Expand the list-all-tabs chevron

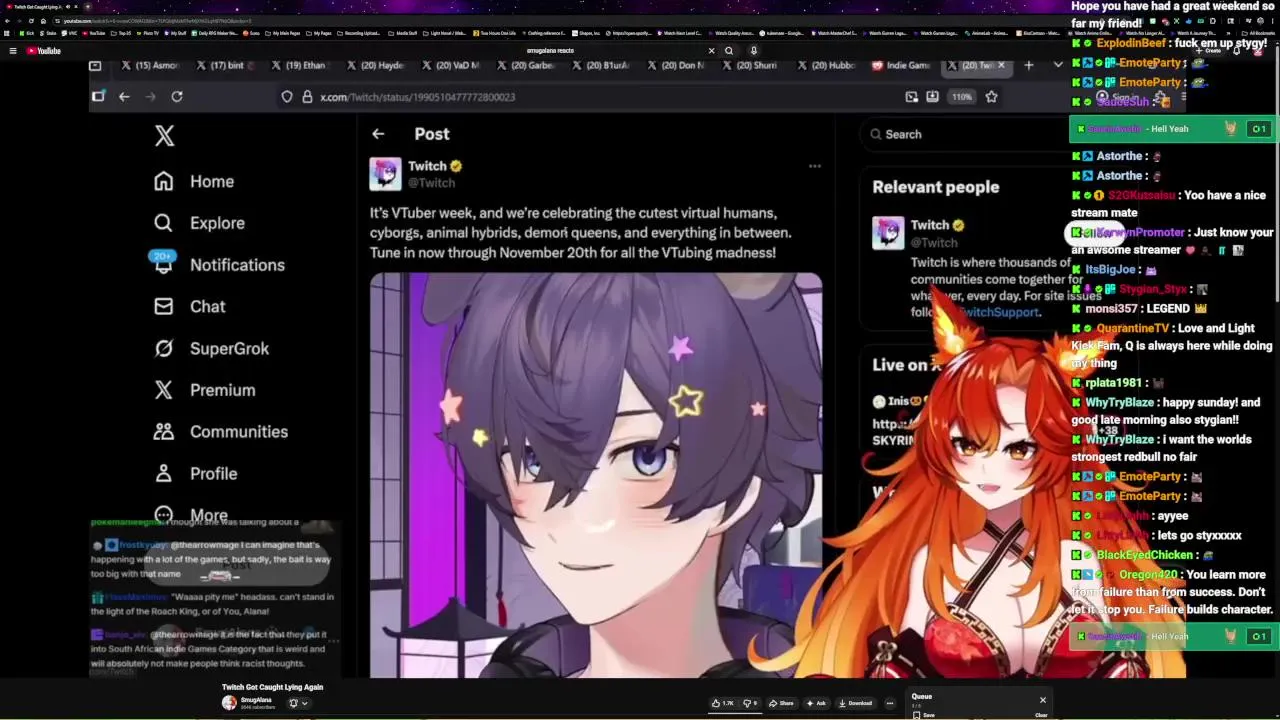coord(1058,66)
